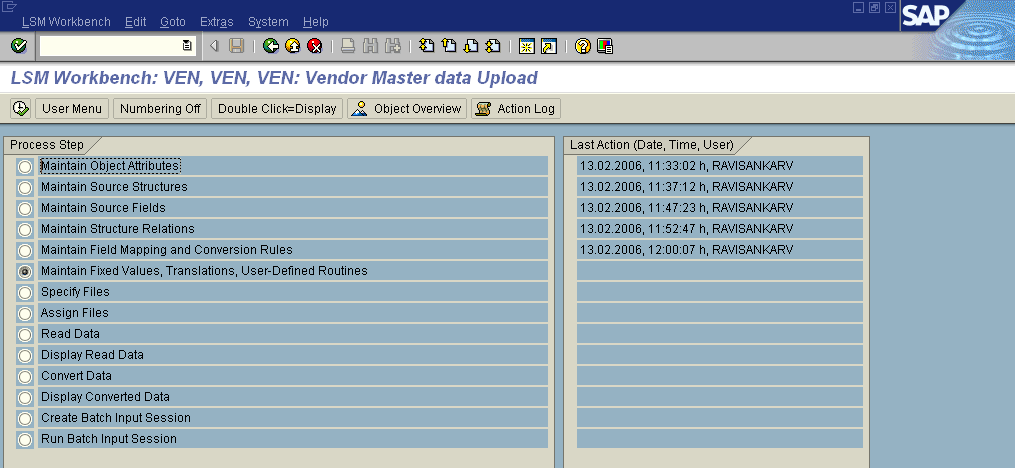Click the red Cancel icon

click(x=314, y=46)
